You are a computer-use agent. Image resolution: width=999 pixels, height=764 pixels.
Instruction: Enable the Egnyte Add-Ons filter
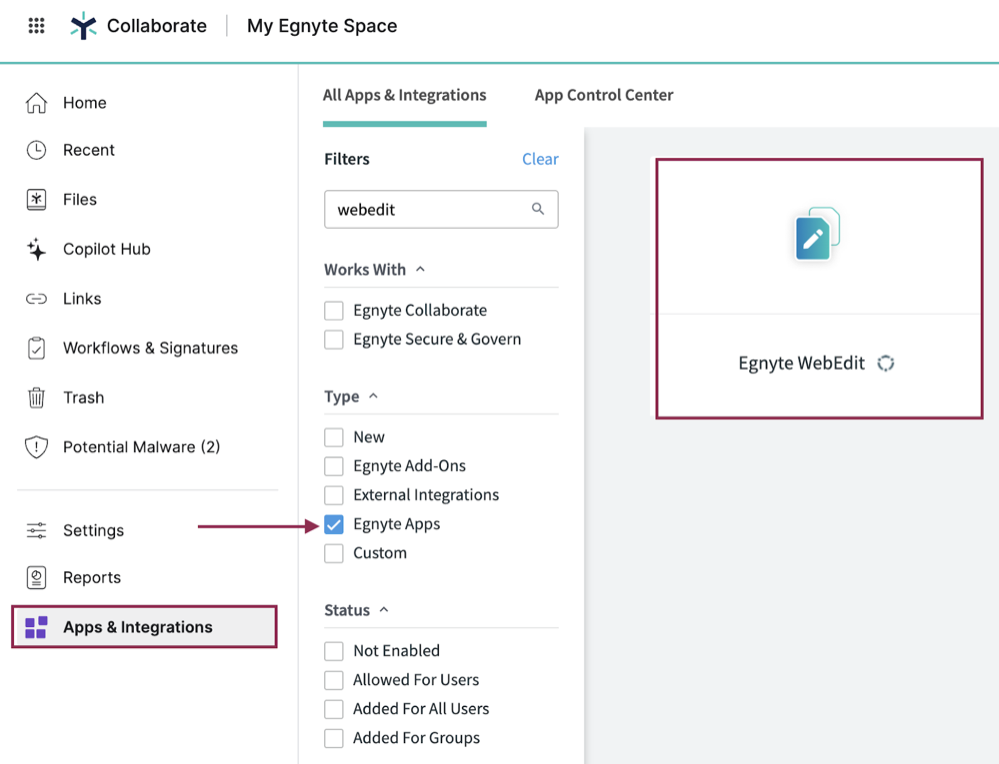pos(334,466)
